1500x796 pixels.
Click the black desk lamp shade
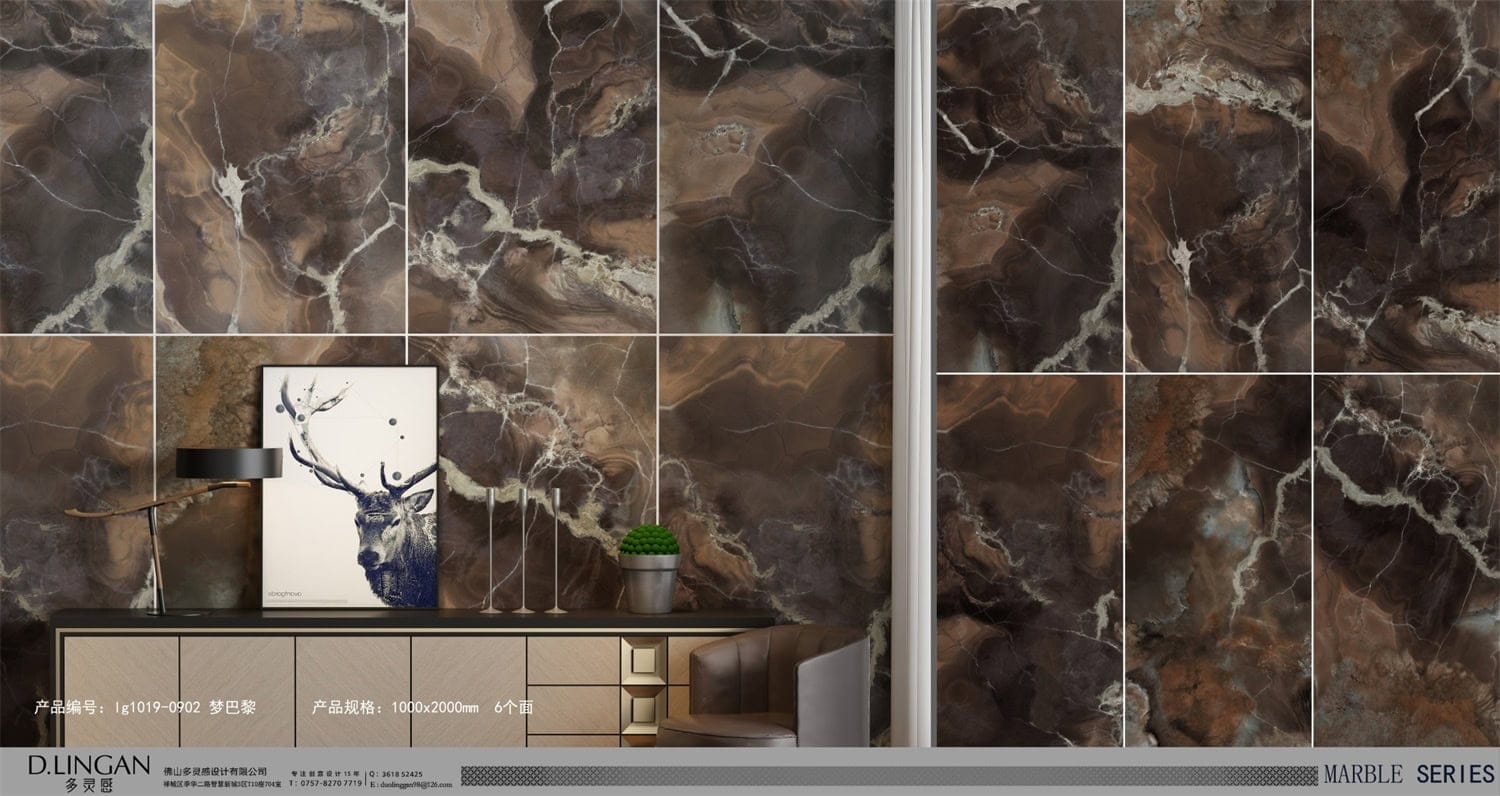[x=229, y=463]
